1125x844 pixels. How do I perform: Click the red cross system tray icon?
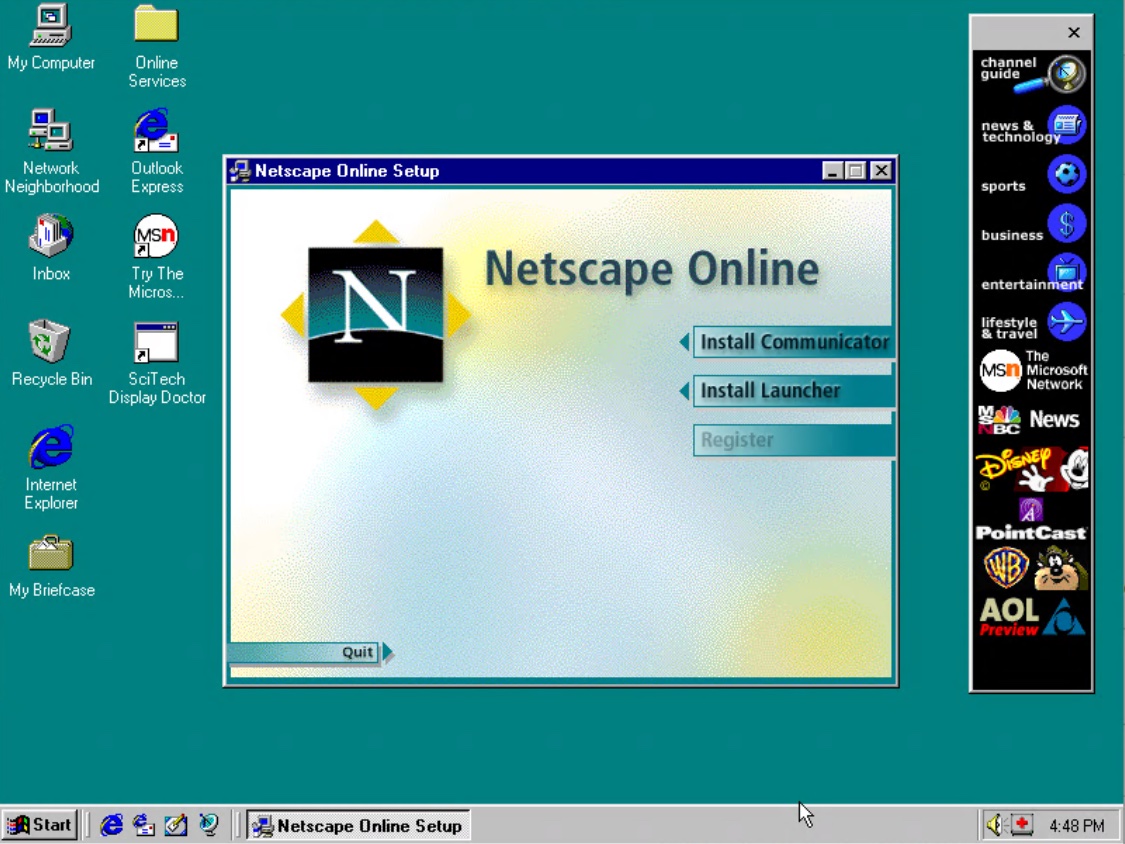pos(1022,825)
